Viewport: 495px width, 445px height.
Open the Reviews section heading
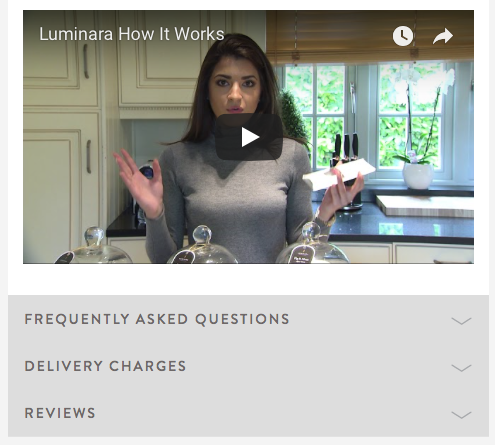pyautogui.click(x=60, y=413)
